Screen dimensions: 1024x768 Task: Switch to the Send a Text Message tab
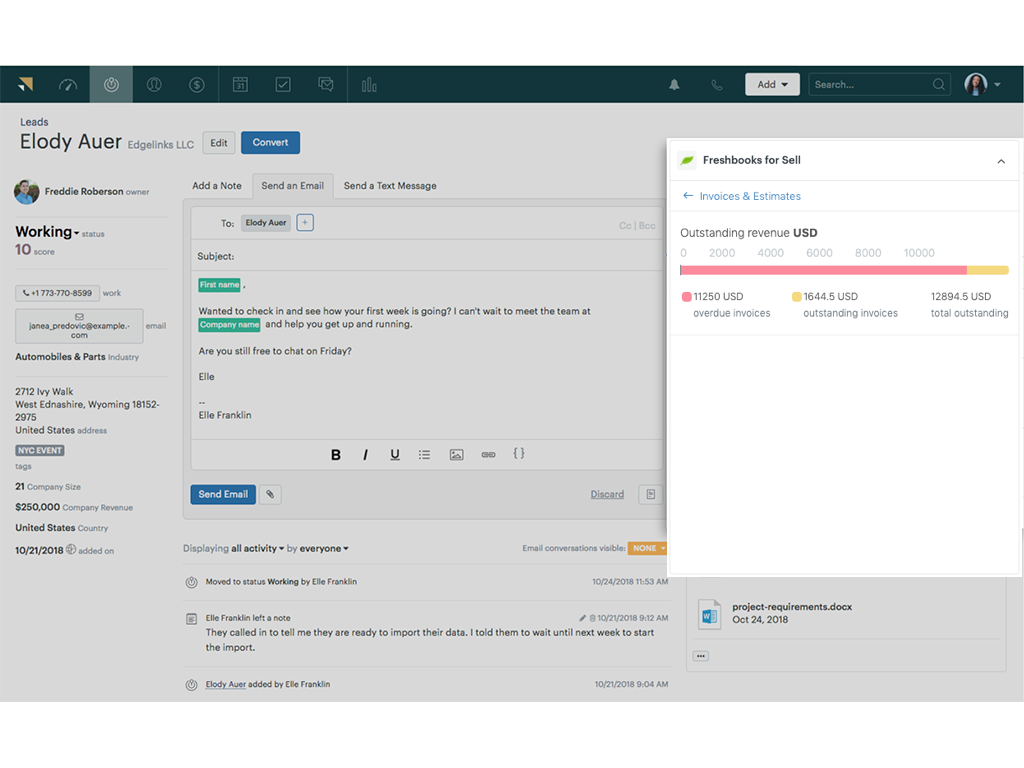click(x=390, y=186)
